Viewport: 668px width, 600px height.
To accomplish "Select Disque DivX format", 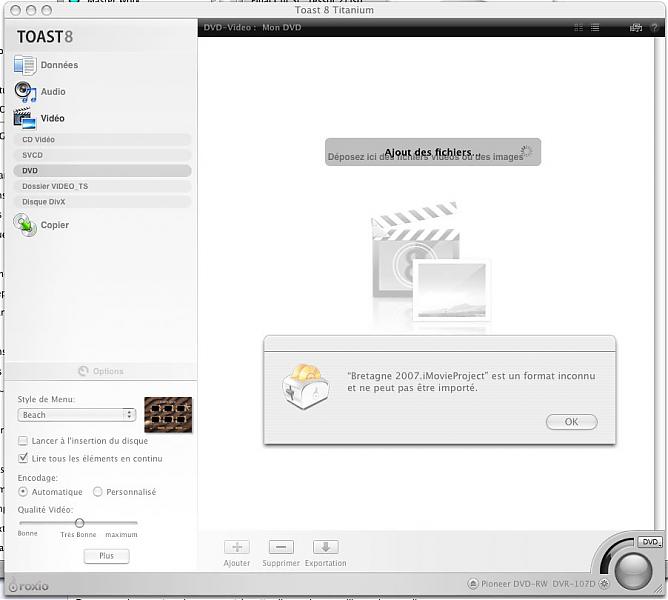I will click(102, 202).
